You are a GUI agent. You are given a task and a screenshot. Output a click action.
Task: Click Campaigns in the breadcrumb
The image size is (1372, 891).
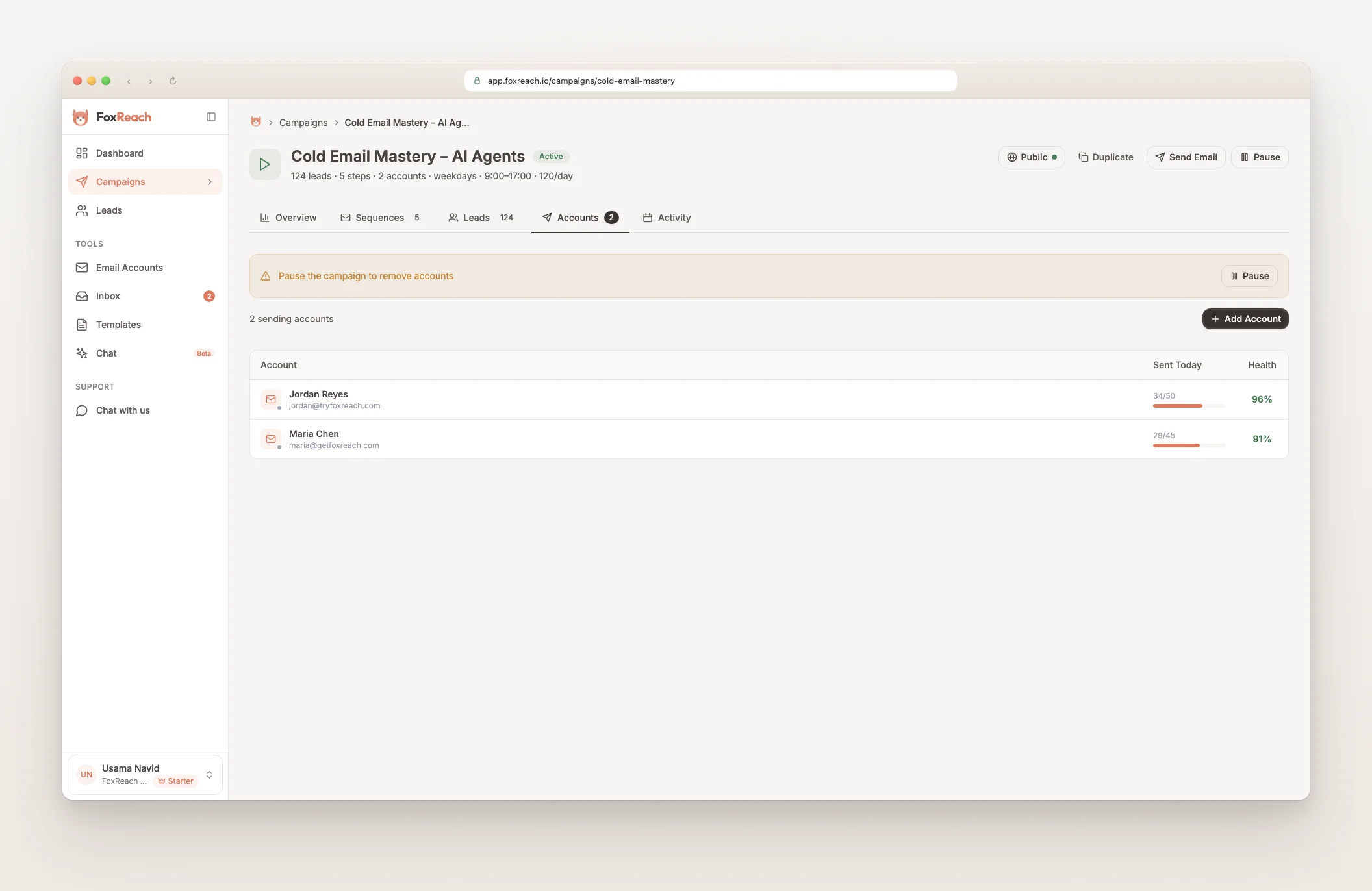click(x=303, y=123)
